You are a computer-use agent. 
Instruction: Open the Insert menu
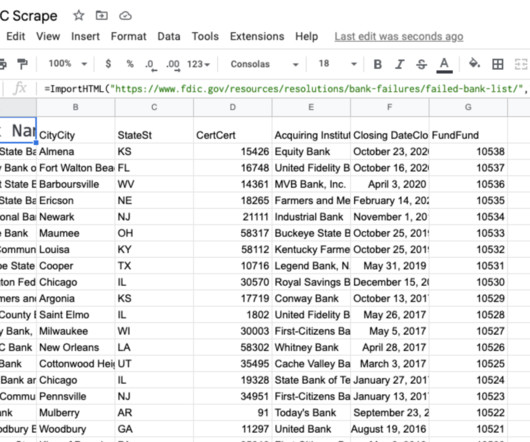(x=85, y=36)
